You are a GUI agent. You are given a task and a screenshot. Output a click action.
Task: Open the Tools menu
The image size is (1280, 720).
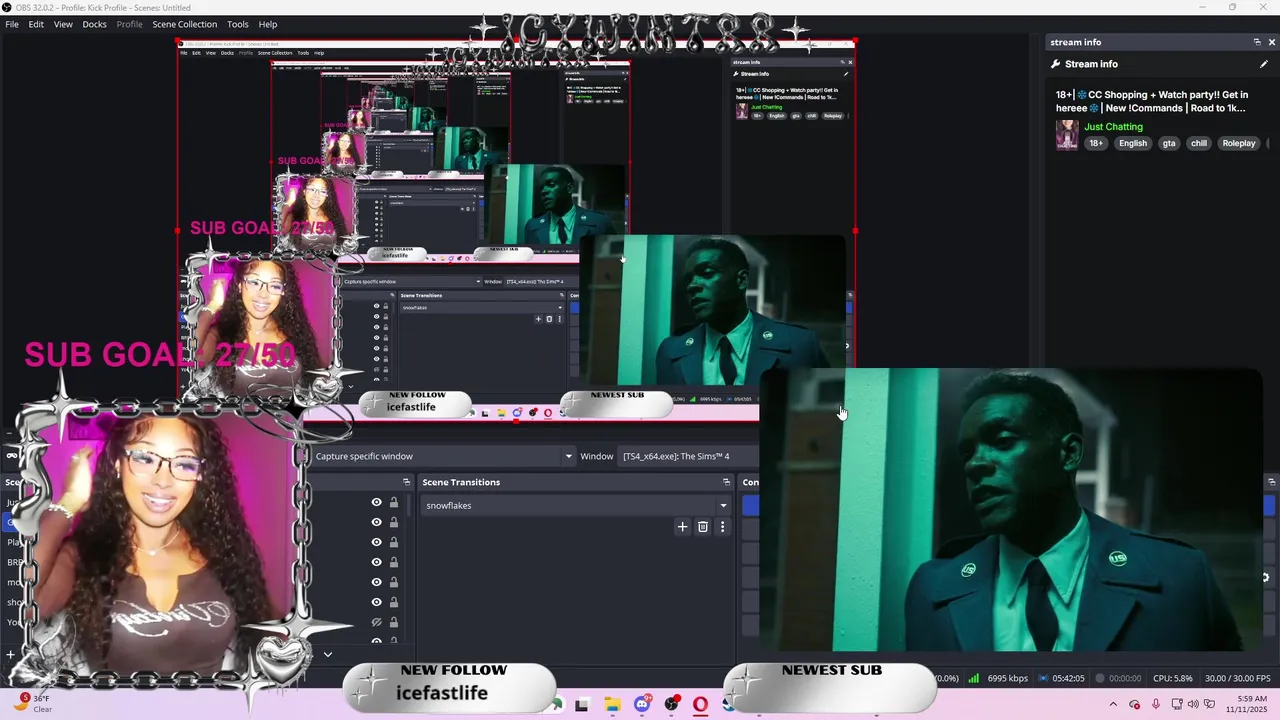(238, 24)
